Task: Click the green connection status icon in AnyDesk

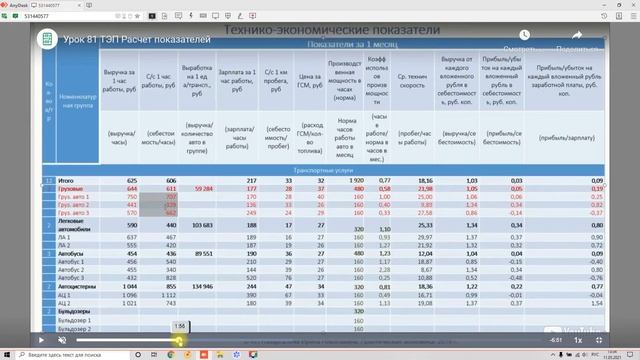Action: (15, 16)
